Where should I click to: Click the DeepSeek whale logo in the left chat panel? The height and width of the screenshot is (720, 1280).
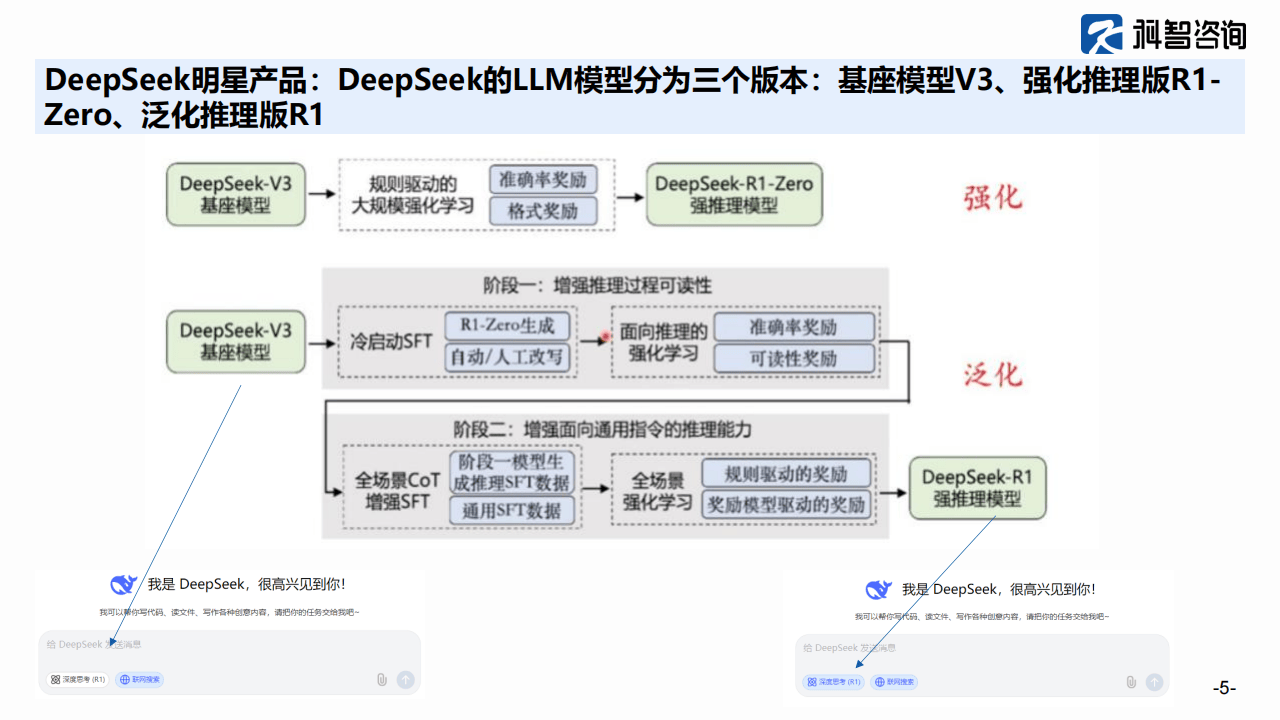tap(123, 585)
